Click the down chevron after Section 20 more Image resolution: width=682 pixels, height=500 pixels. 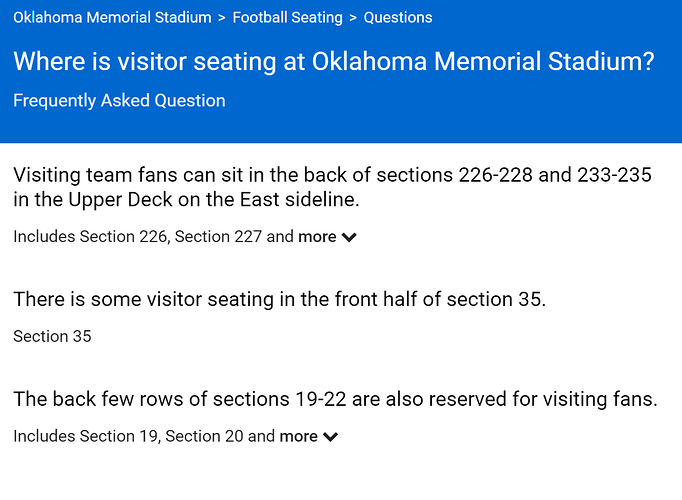point(331,437)
